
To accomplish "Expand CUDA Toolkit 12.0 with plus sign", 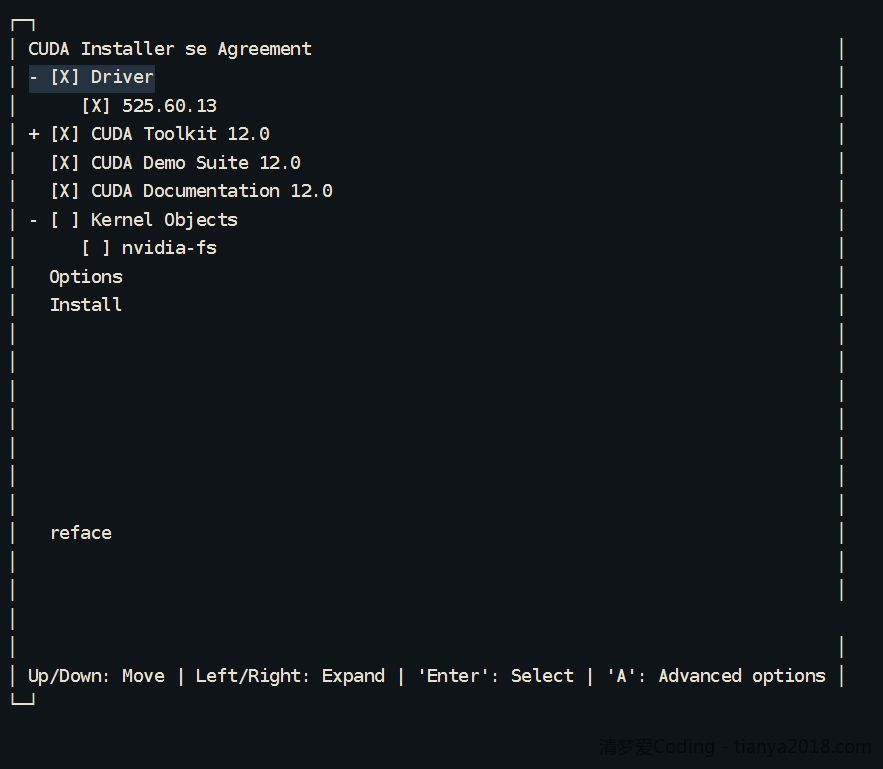I will (x=33, y=134).
